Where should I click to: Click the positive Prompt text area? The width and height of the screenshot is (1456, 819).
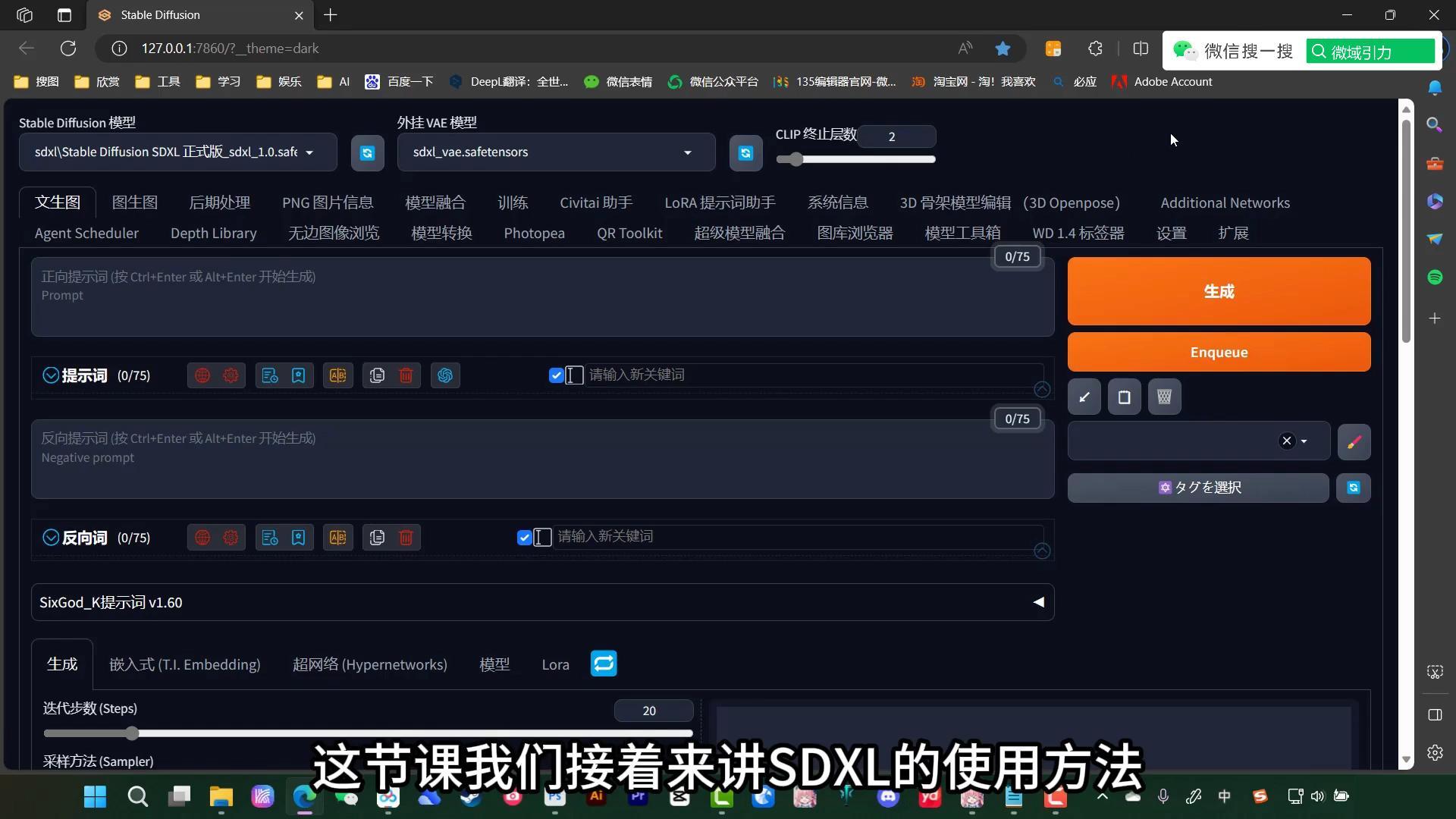(542, 297)
